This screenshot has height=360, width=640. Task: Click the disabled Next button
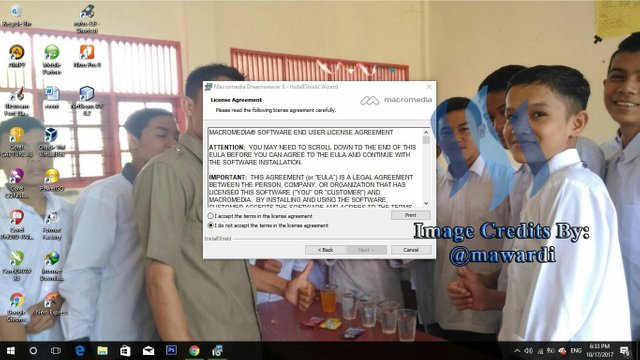[366, 250]
